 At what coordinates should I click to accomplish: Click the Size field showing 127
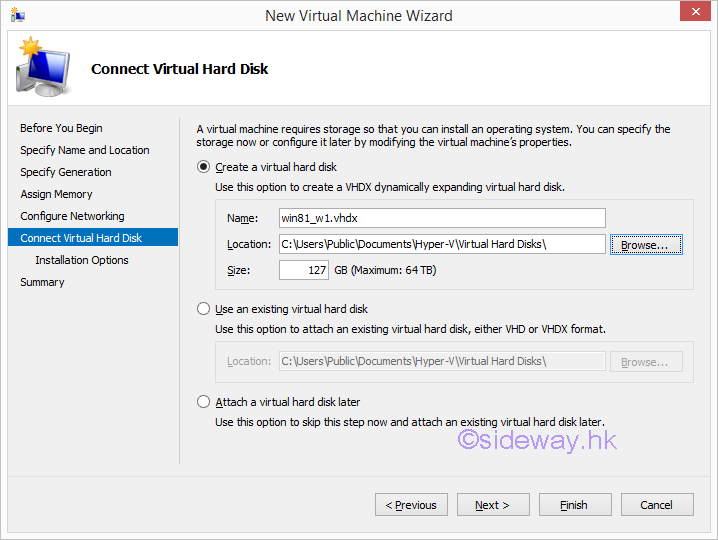click(304, 270)
